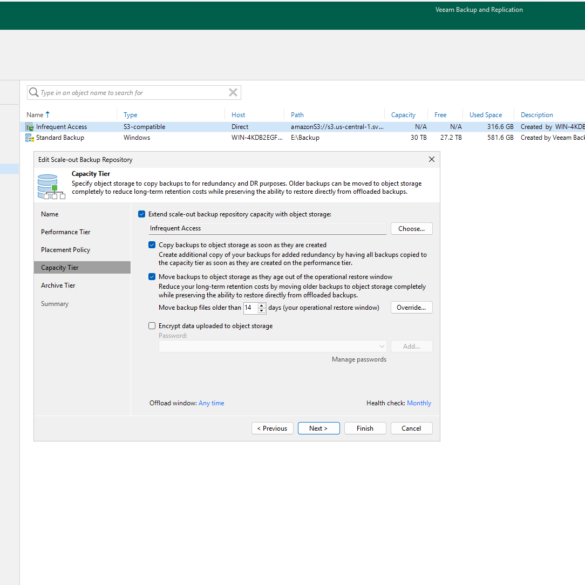The height and width of the screenshot is (585, 585).
Task: Close the Edit Scale-out Backup Repository dialog
Action: click(x=432, y=159)
